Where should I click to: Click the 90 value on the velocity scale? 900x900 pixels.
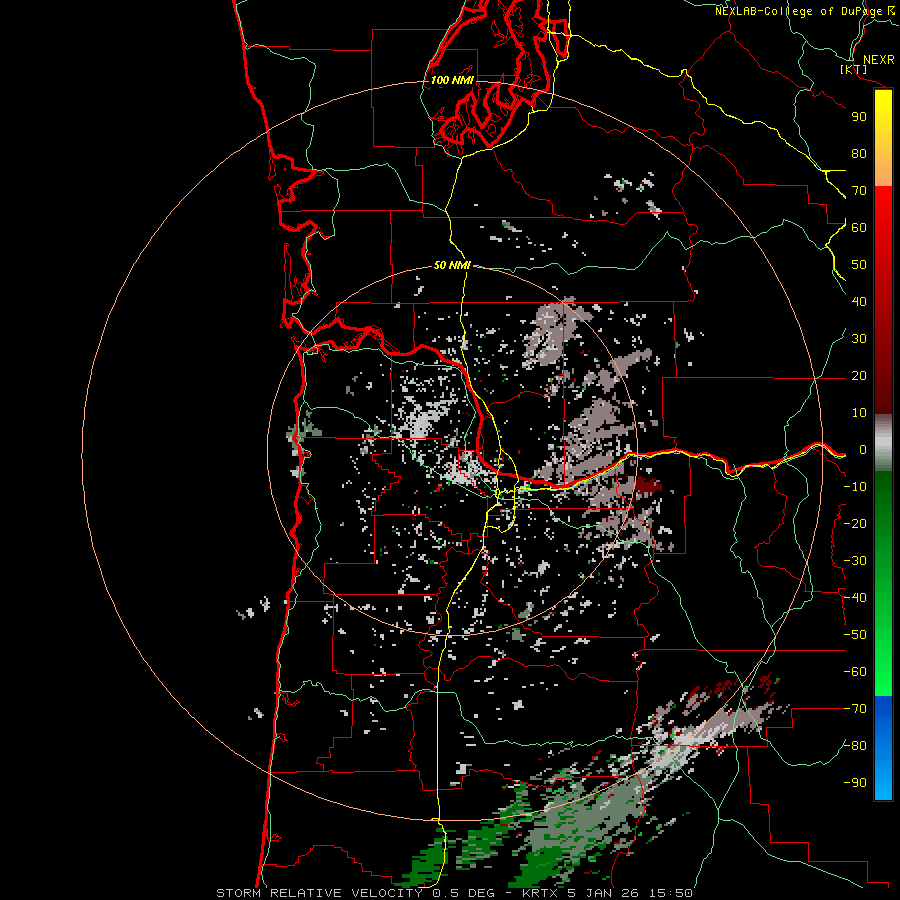(x=859, y=117)
